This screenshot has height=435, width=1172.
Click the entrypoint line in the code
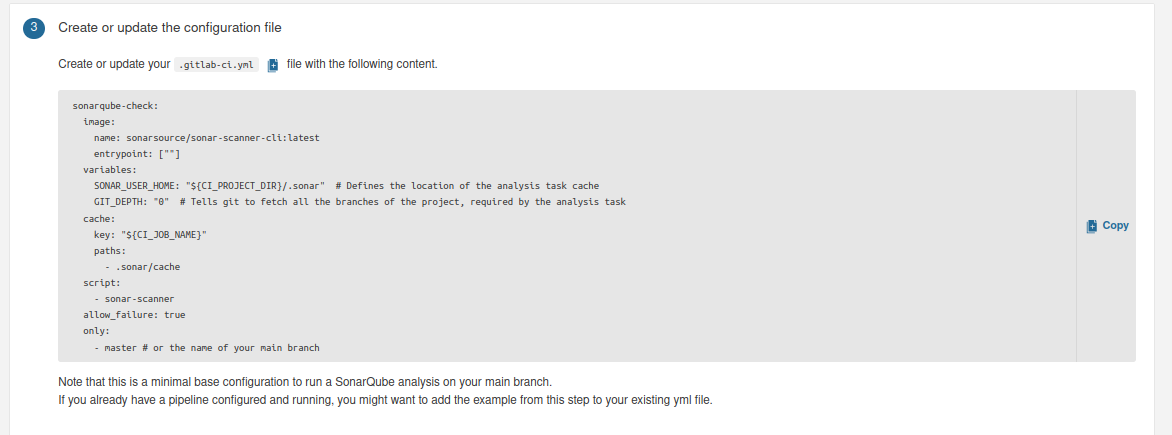coord(137,154)
